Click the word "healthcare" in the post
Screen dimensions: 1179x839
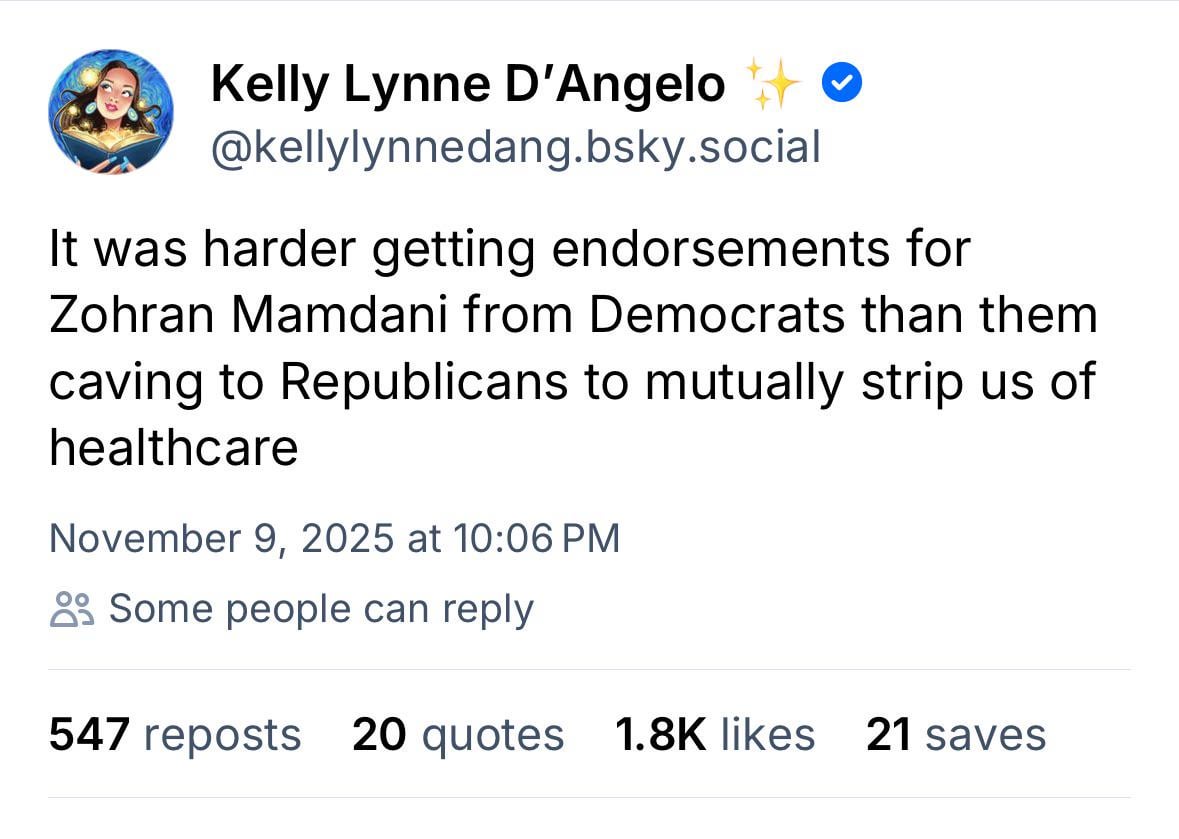tap(174, 447)
